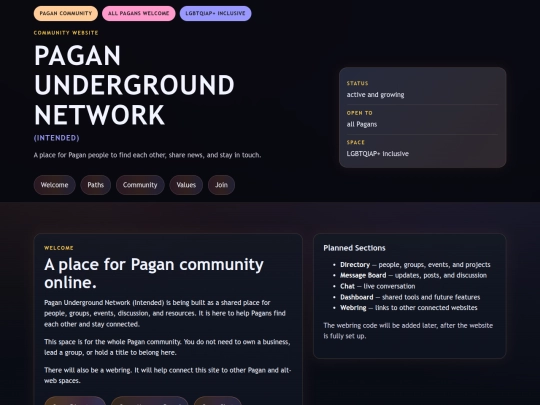Click the Pagan Community badge
The width and height of the screenshot is (540, 405).
(x=66, y=13)
